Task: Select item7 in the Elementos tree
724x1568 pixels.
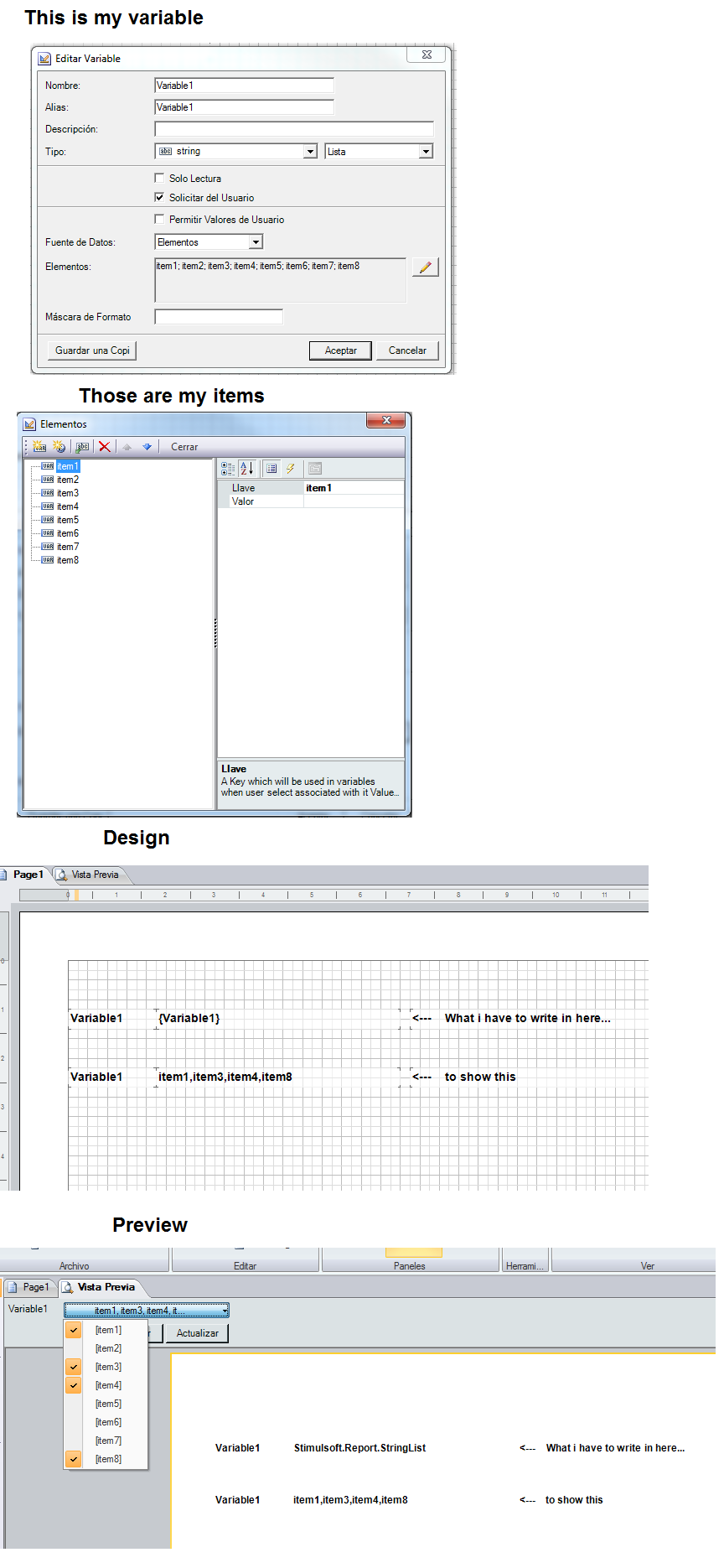Action: 68,547
